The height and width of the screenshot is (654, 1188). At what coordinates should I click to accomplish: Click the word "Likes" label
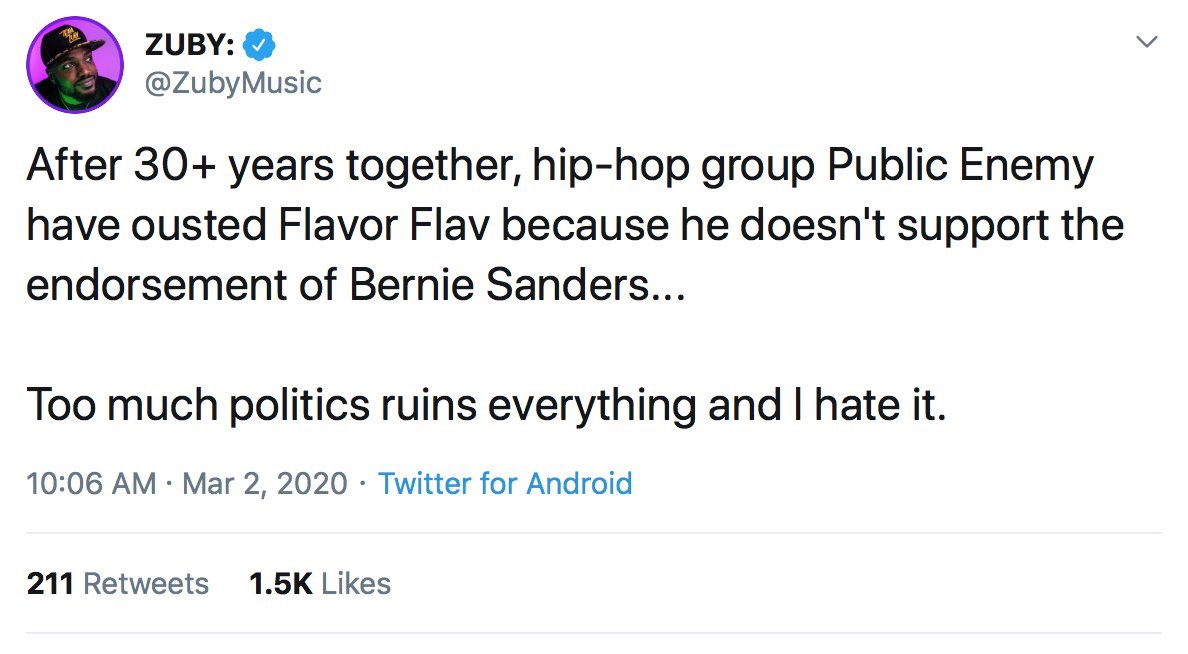pos(356,584)
